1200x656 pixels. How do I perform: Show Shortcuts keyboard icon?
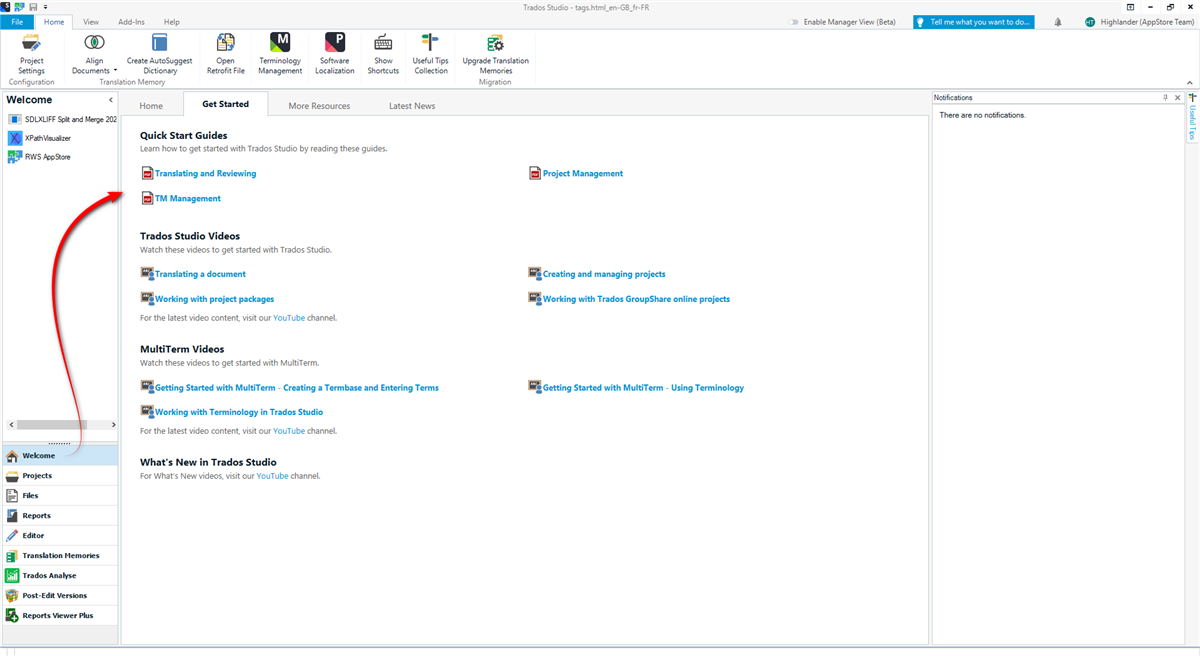coord(383,43)
